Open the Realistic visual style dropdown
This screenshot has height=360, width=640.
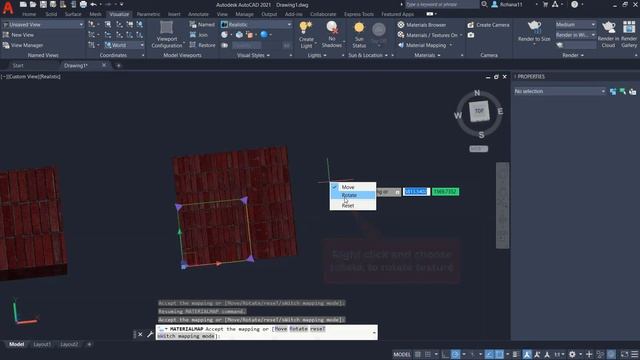click(256, 24)
